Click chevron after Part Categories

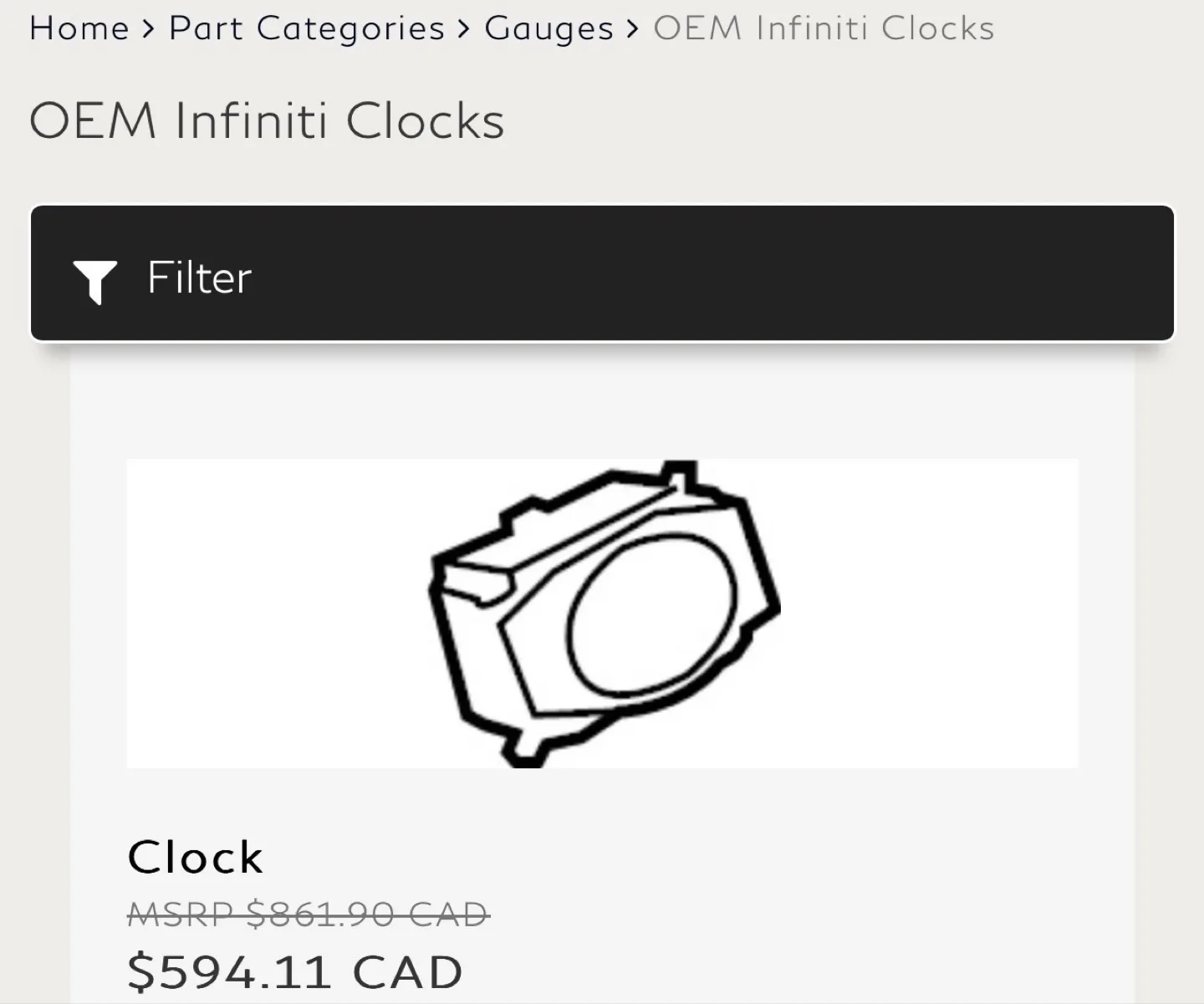[x=464, y=30]
